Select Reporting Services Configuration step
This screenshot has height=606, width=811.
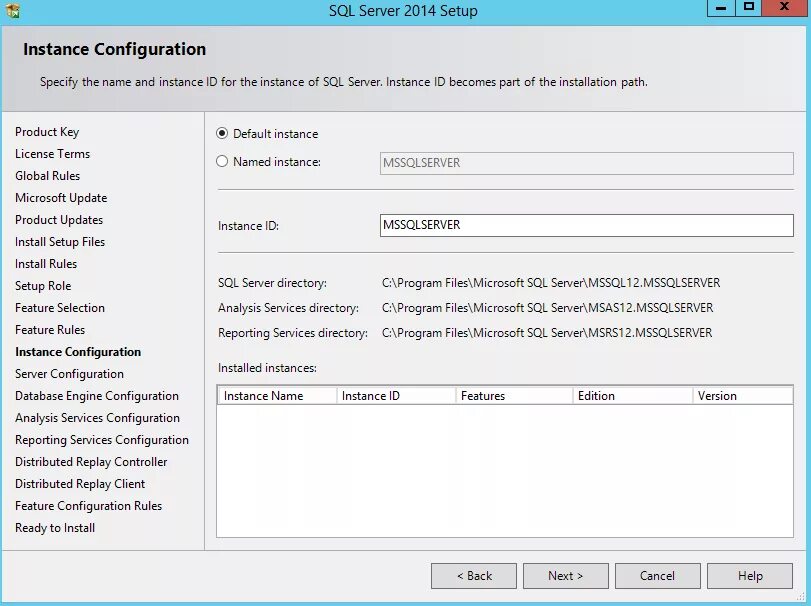[x=102, y=440]
